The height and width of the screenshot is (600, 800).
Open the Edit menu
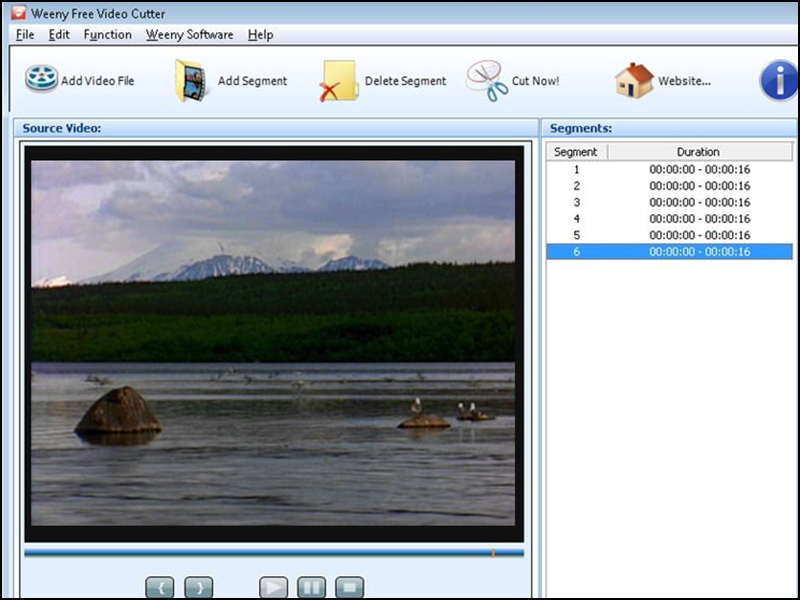tap(59, 35)
